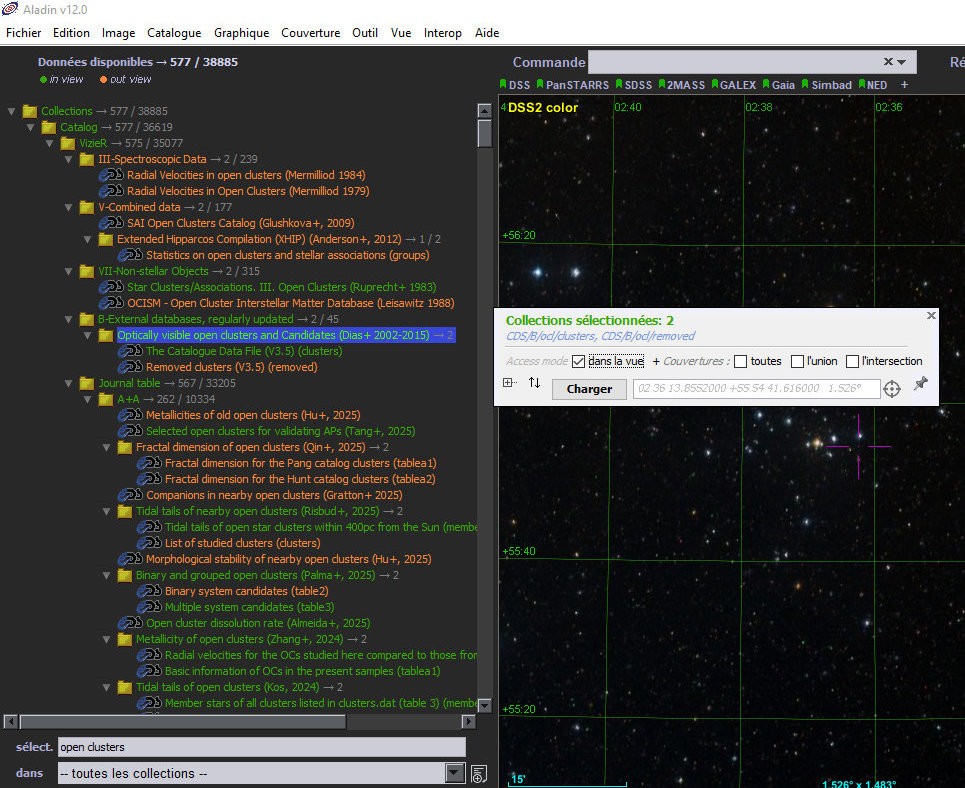
Task: Click the Charger button
Action: [589, 389]
